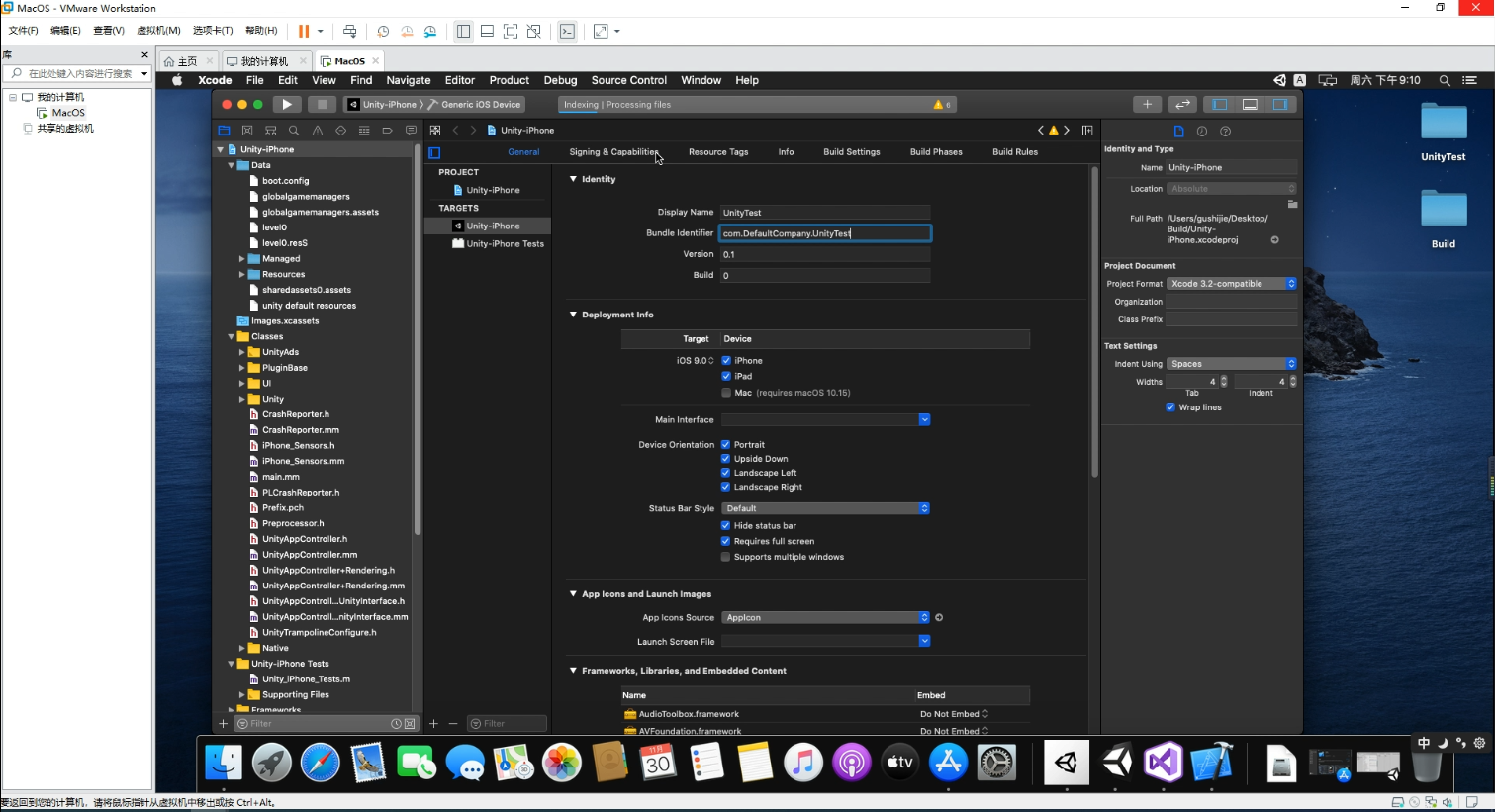Open the Find navigator magnifier icon
The height and width of the screenshot is (812, 1495).
pyautogui.click(x=294, y=131)
